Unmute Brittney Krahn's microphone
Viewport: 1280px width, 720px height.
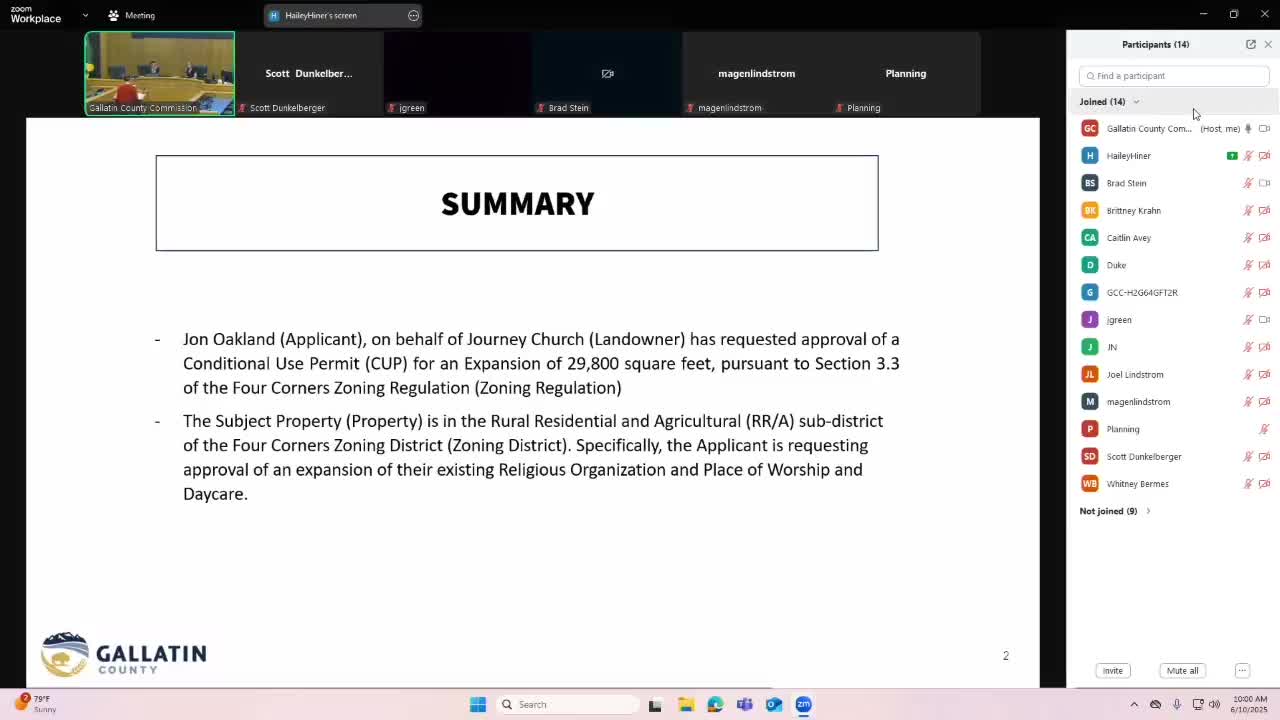point(1248,211)
